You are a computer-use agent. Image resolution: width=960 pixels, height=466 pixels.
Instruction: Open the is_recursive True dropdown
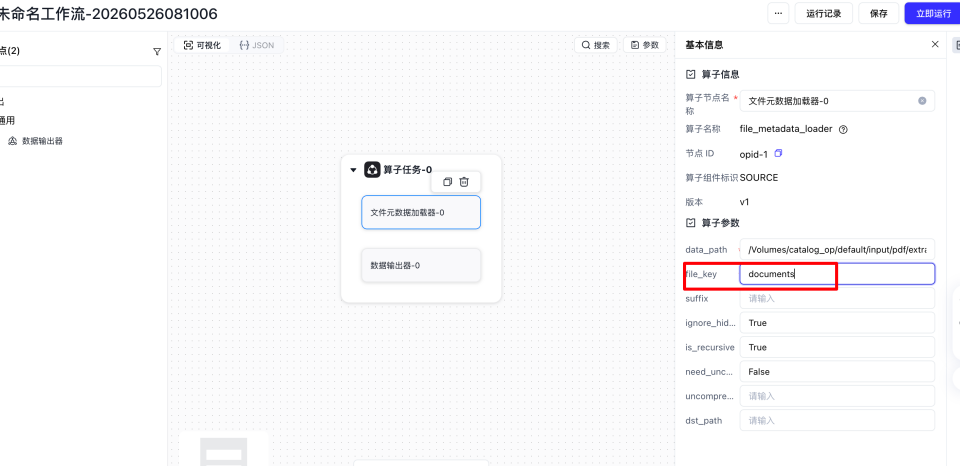[x=837, y=347]
